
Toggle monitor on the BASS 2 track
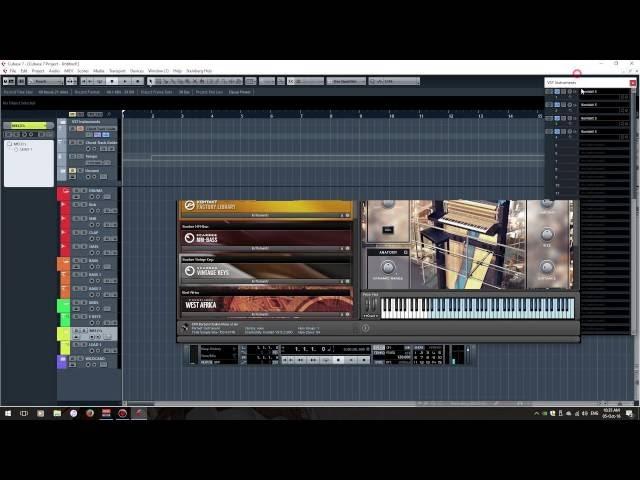point(98,295)
